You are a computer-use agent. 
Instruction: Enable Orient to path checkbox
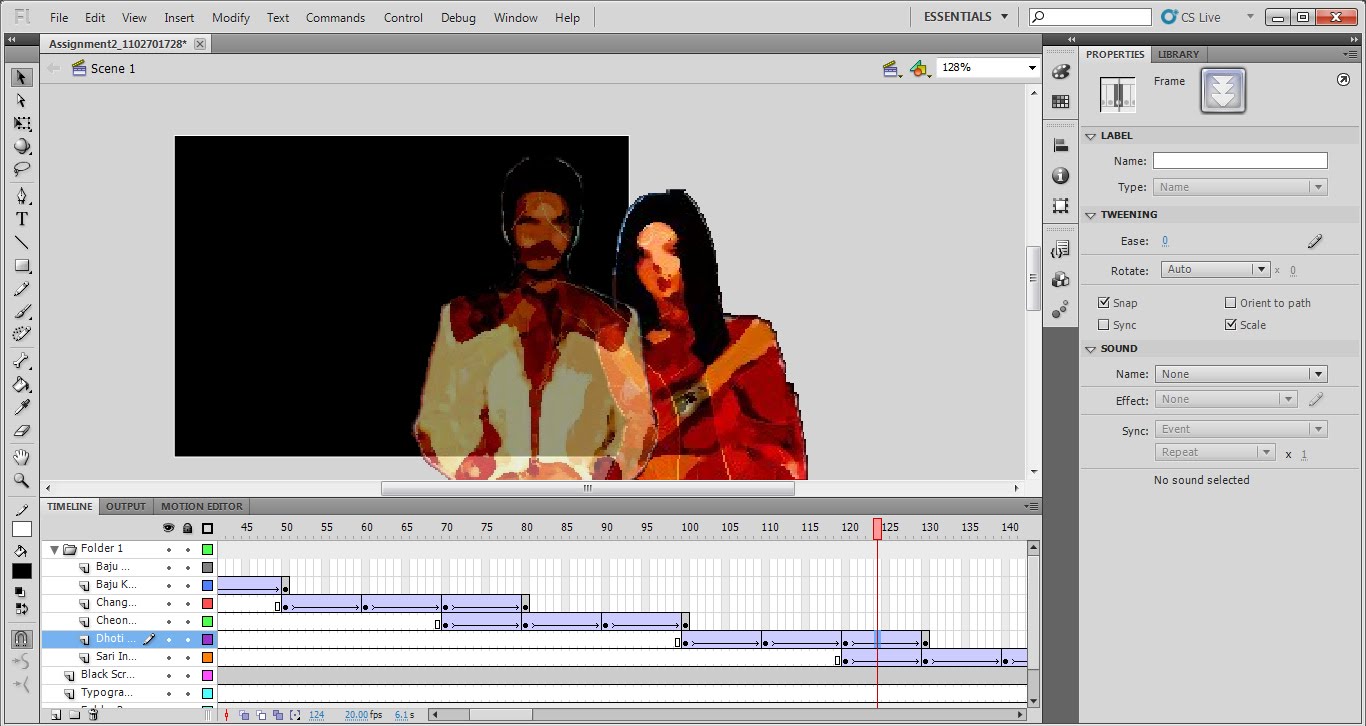(1231, 303)
